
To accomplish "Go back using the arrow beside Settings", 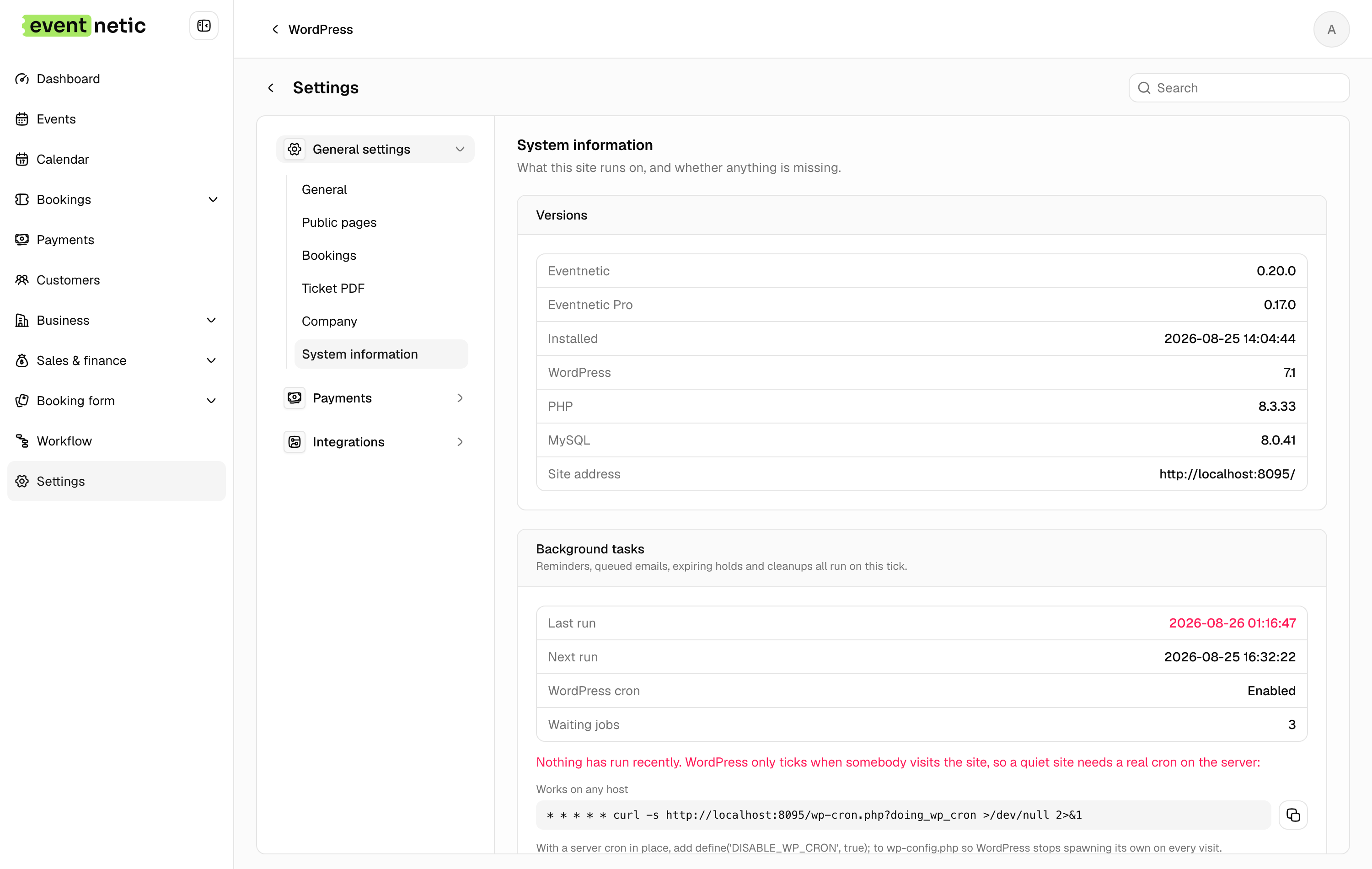I will pyautogui.click(x=271, y=88).
